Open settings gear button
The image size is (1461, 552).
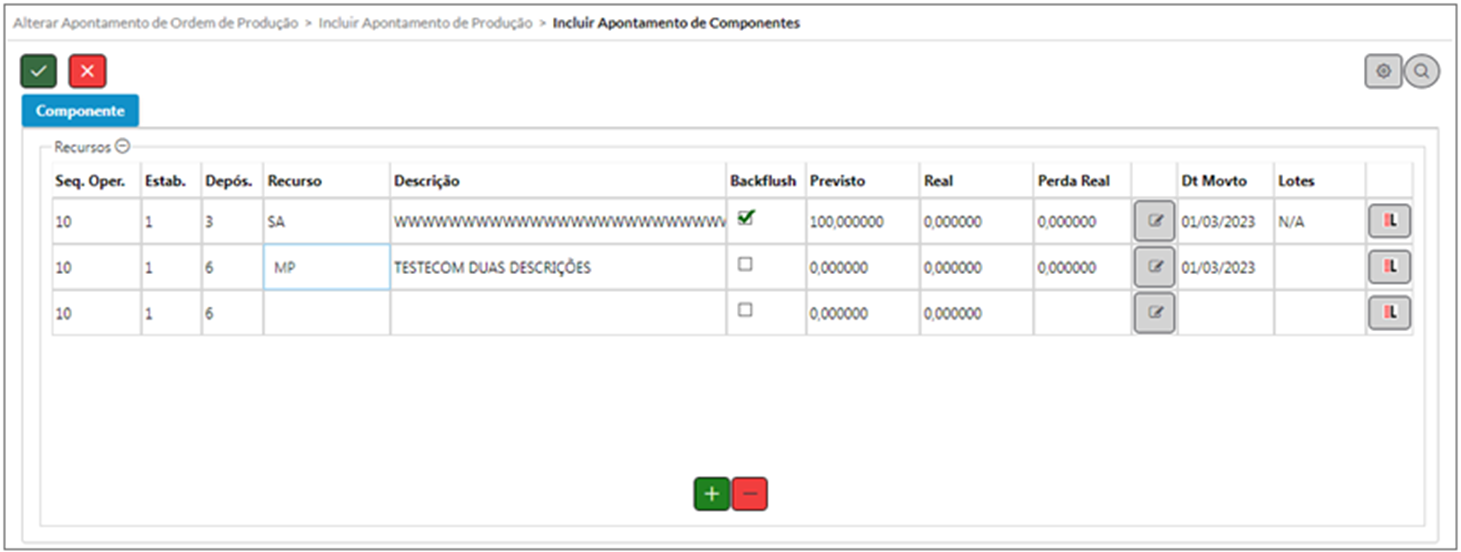pyautogui.click(x=1384, y=71)
